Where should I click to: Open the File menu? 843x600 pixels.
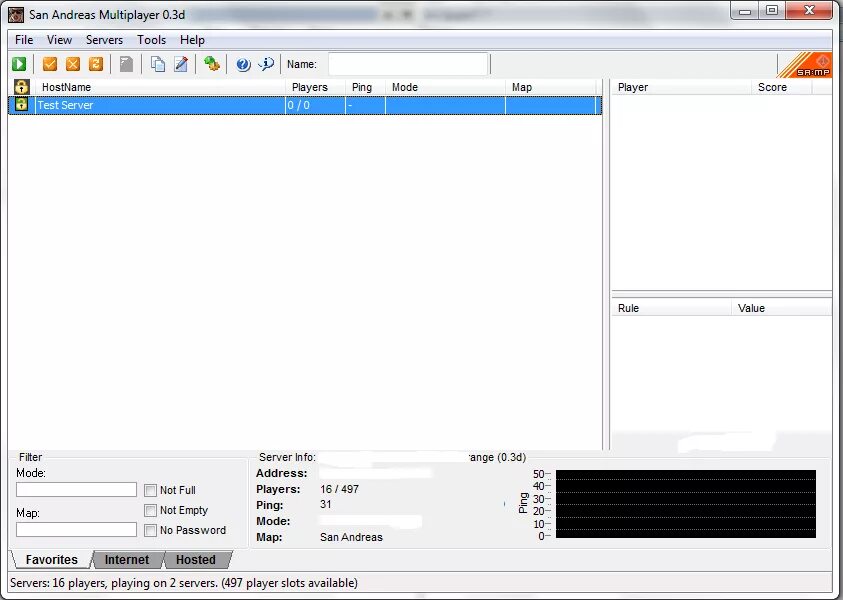tap(24, 40)
